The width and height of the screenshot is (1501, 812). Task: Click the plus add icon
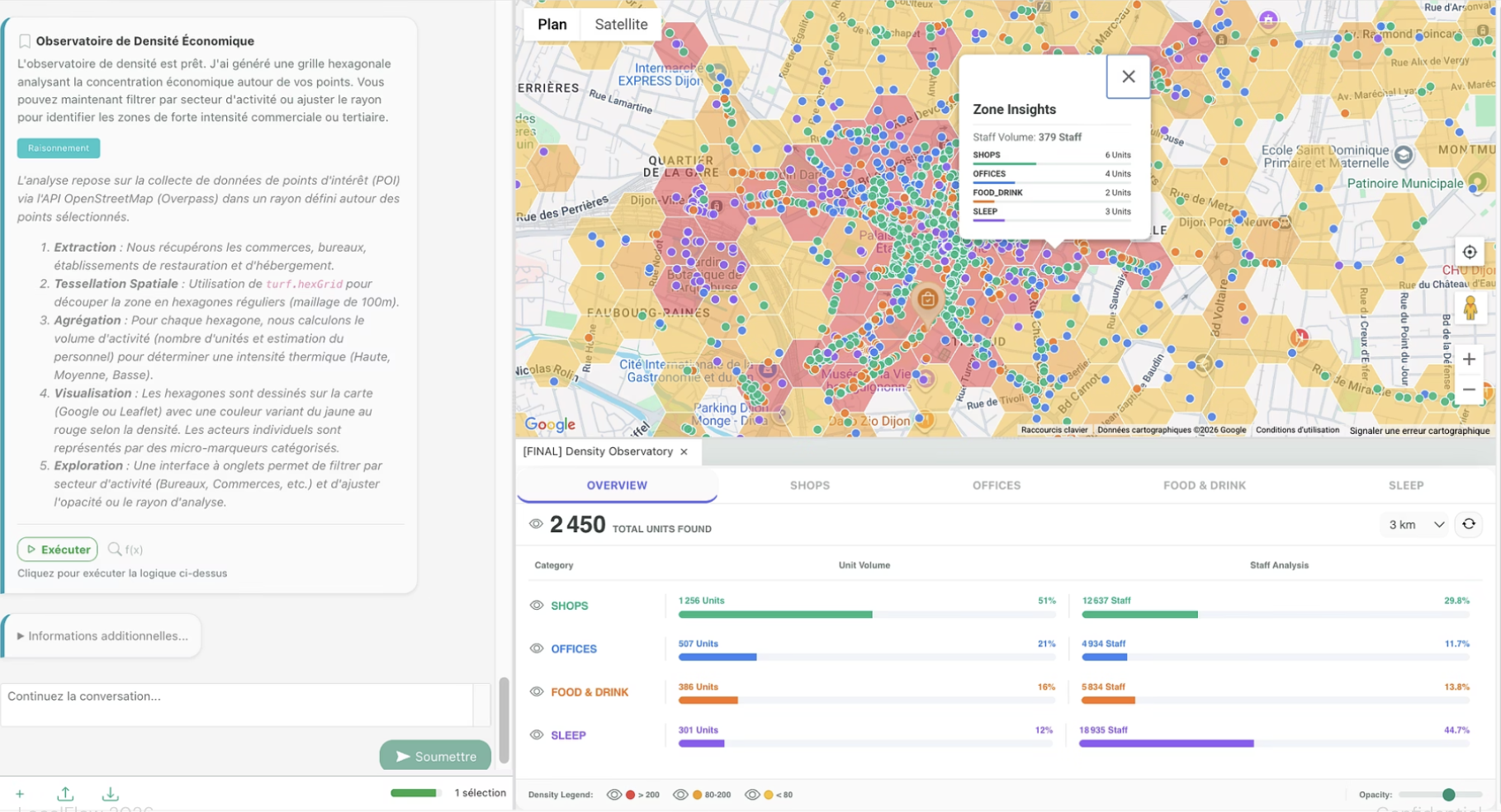20,794
